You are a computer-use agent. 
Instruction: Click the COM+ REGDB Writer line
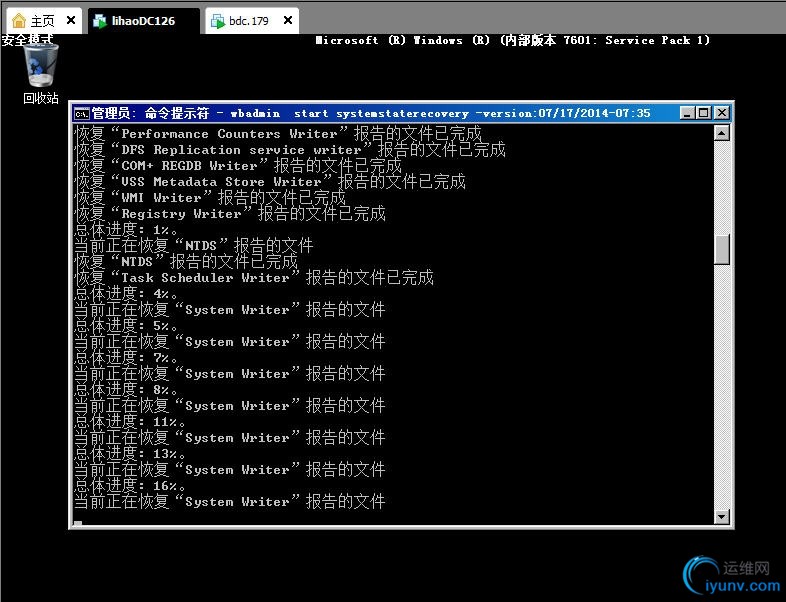tap(238, 166)
